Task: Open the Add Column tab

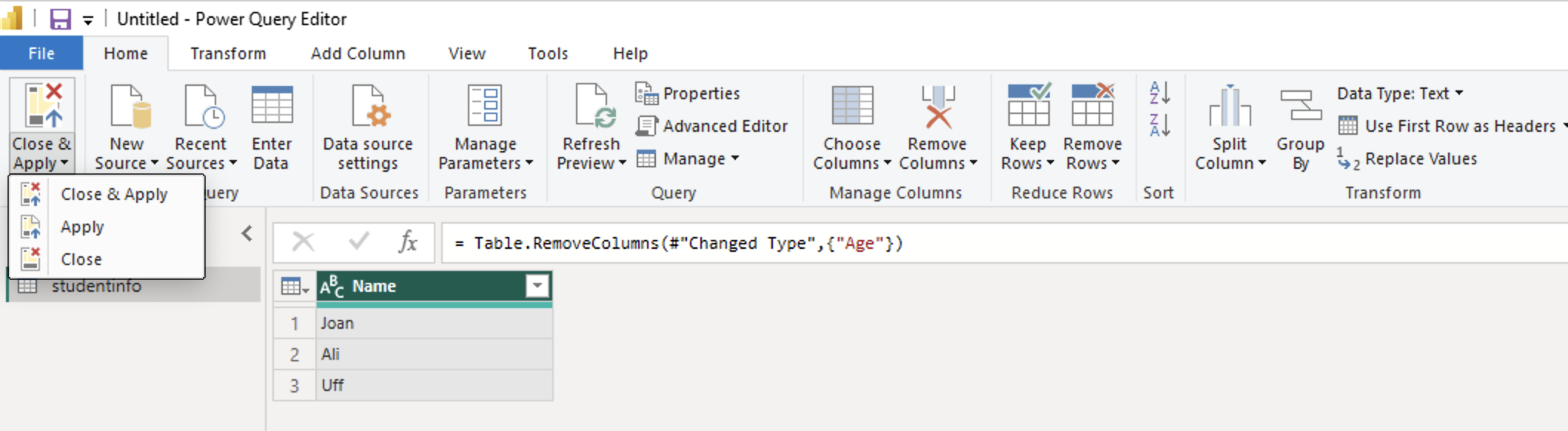Action: pyautogui.click(x=358, y=53)
